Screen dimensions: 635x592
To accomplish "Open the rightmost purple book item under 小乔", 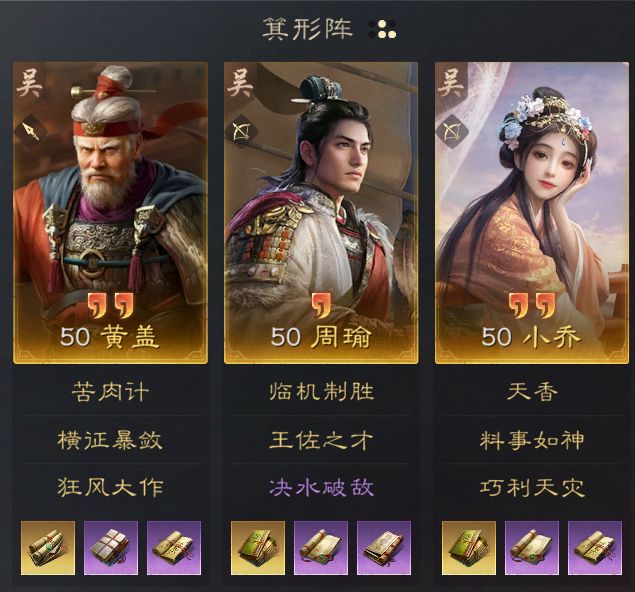I will point(595,548).
